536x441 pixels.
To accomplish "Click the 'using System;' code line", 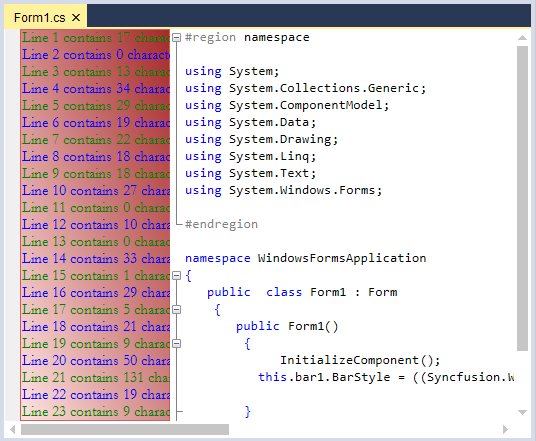I will pyautogui.click(x=232, y=71).
